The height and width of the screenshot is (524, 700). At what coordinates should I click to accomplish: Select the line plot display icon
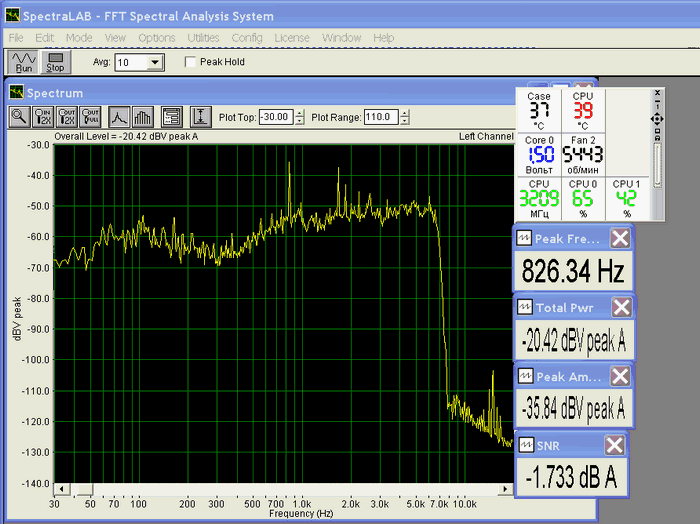[119, 116]
